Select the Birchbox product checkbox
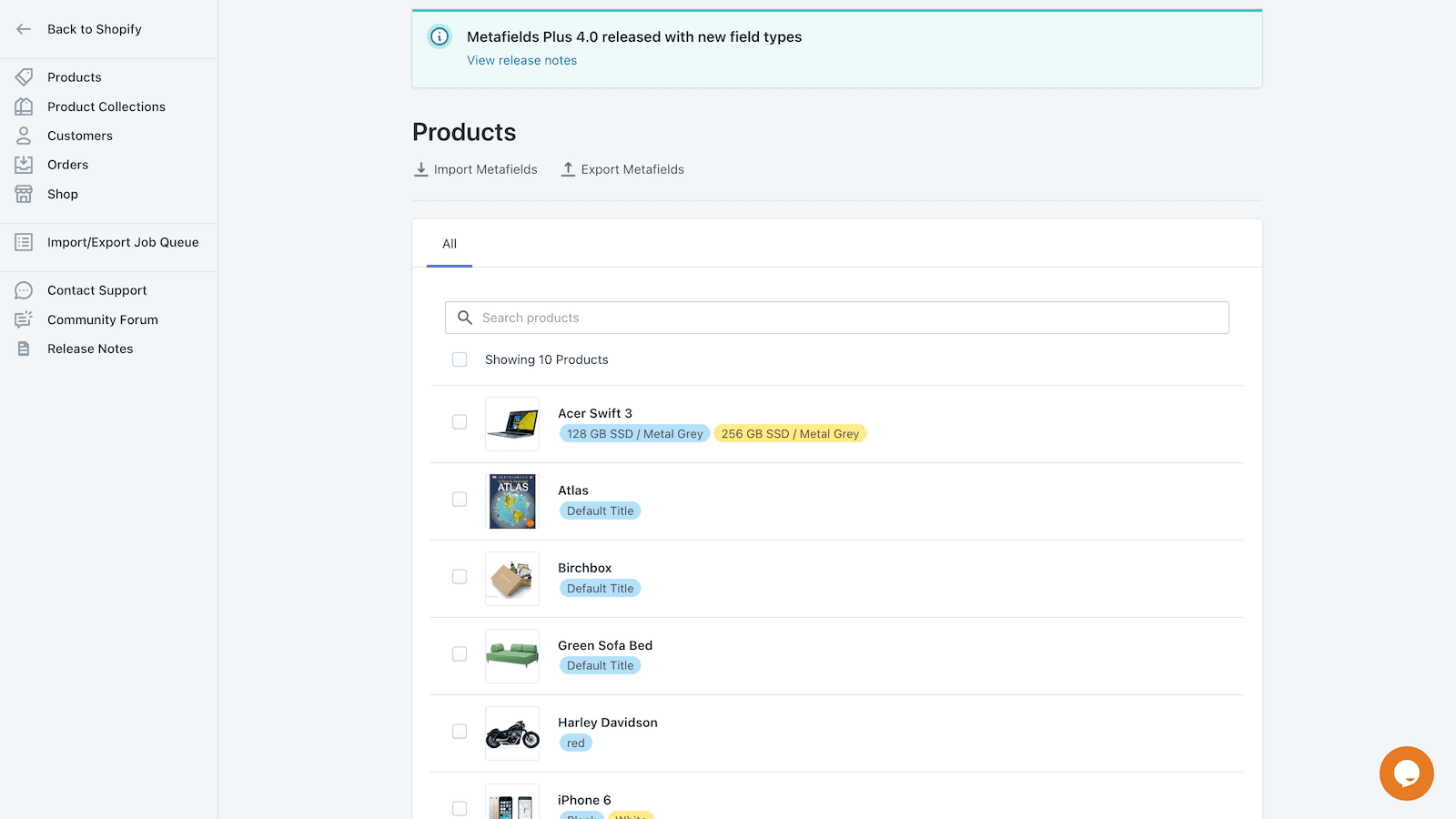 point(460,577)
